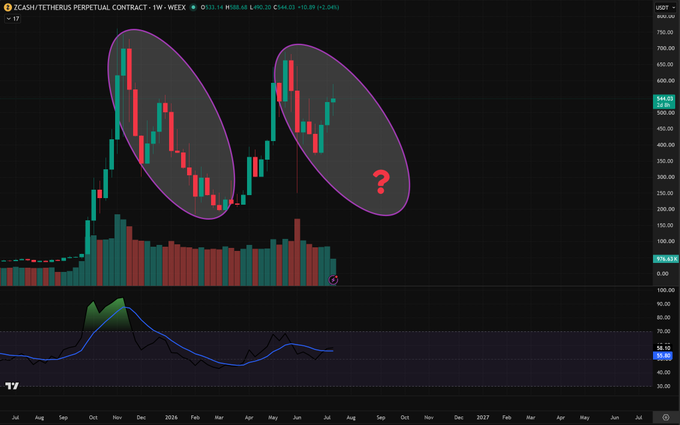Click the 200.00 price axis label
680x425 pixels.
click(665, 209)
